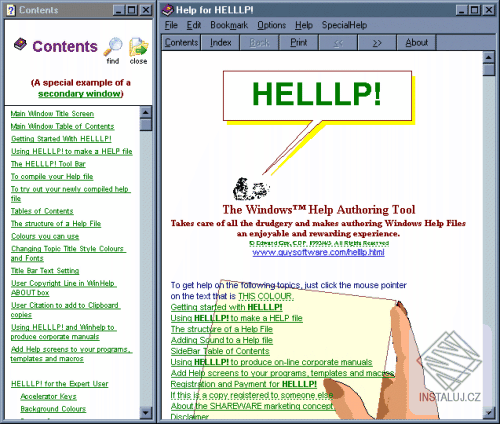Open Using HELLLP! to make a HELP file in main window
The image size is (500, 424).
[236, 318]
